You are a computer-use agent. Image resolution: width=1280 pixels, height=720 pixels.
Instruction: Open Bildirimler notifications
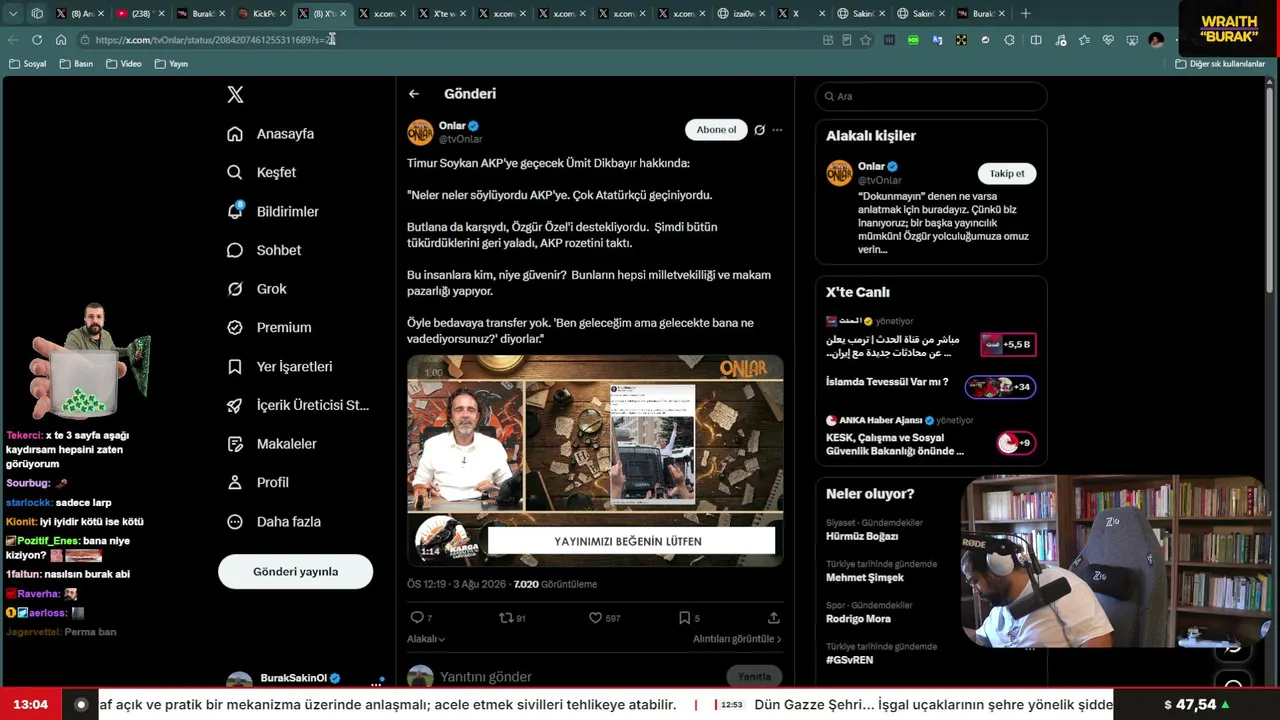point(273,211)
